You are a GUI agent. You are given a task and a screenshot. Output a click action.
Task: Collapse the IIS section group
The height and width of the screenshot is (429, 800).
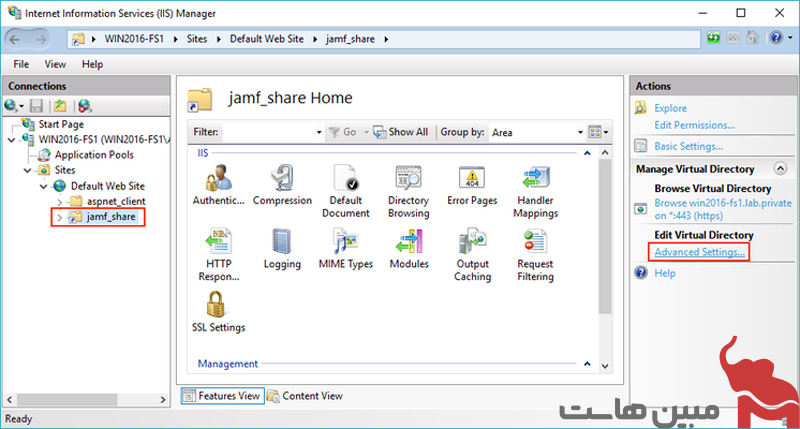[587, 153]
